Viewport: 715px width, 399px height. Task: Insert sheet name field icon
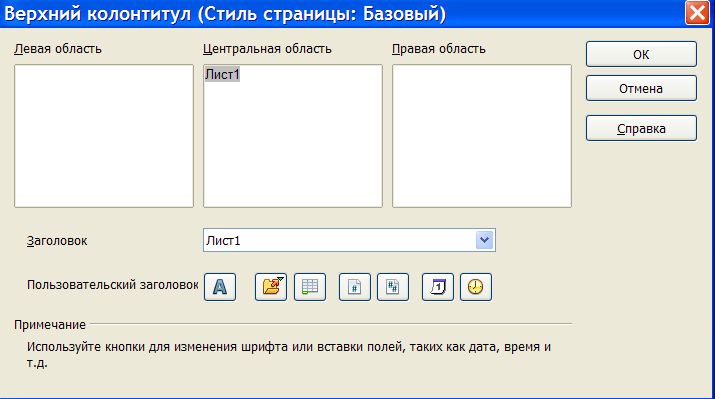pyautogui.click(x=310, y=287)
